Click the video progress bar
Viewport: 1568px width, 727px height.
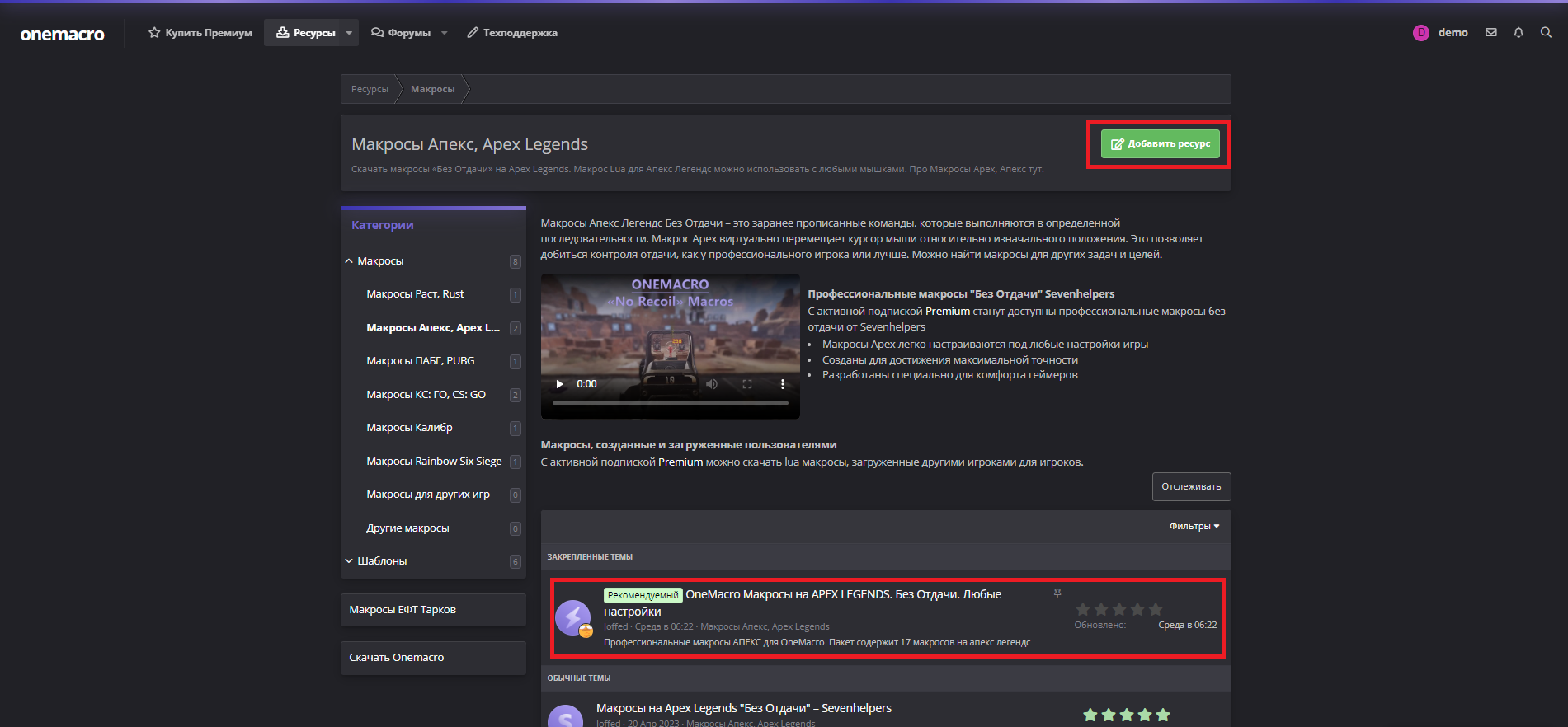click(x=671, y=403)
